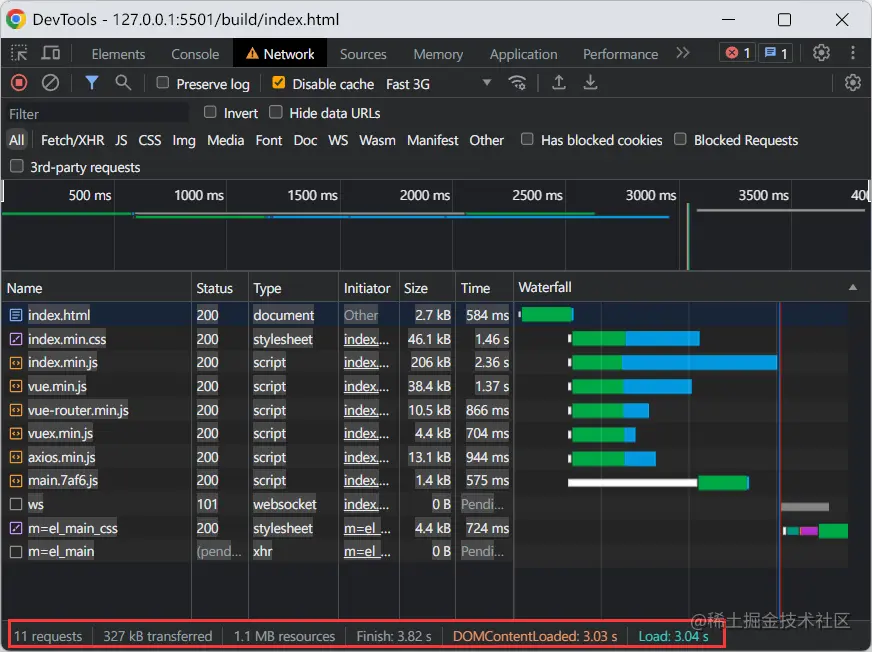
Task: Activate the inspect element picker icon
Action: pos(19,53)
